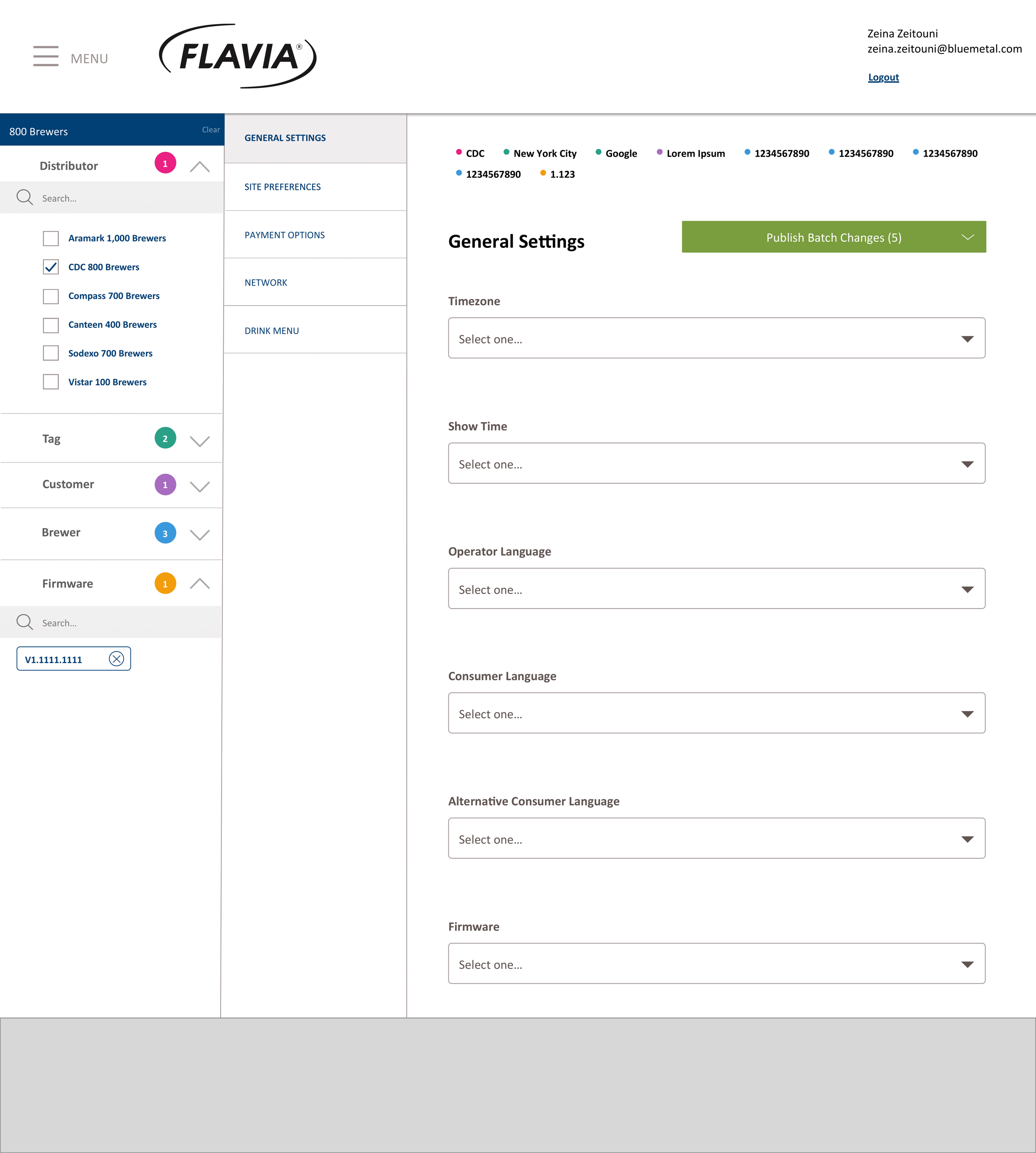
Task: Click the Distributor search magnifier icon
Action: [x=24, y=198]
